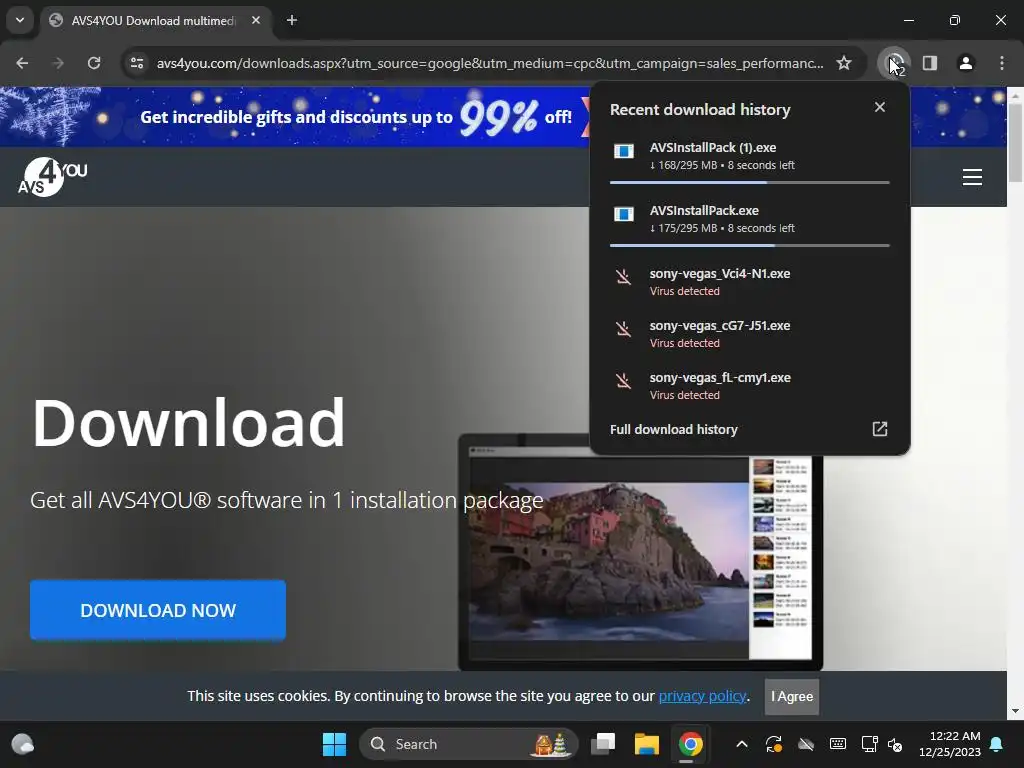Click the 99% off discount banner

pyautogui.click(x=356, y=117)
